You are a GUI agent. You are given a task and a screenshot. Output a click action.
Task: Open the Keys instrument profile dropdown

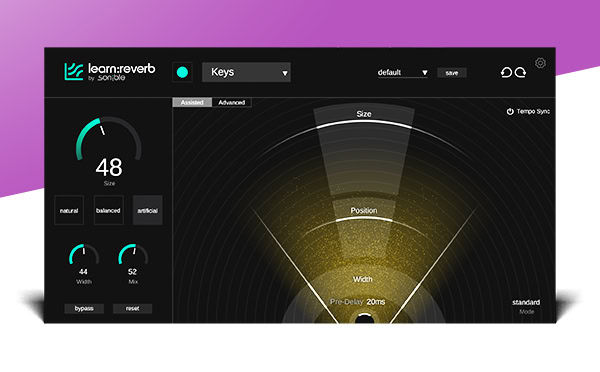tap(246, 72)
